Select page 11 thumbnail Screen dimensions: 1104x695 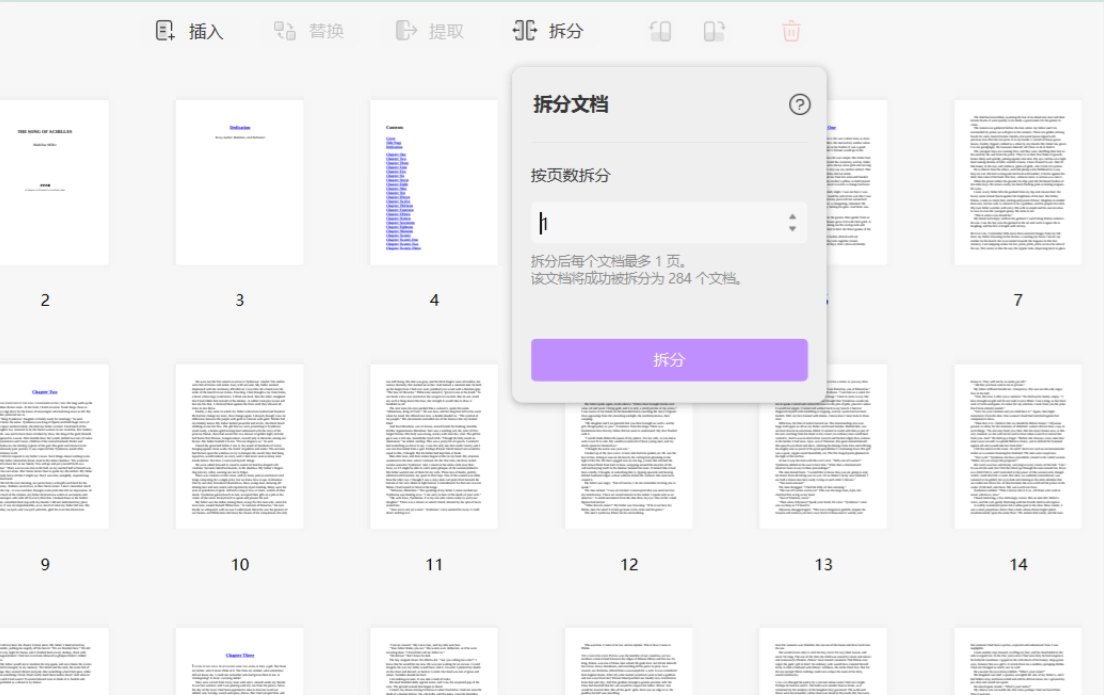pos(434,446)
